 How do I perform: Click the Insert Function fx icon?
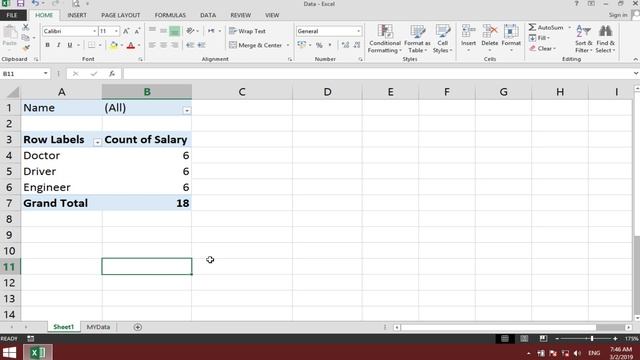click(x=111, y=74)
